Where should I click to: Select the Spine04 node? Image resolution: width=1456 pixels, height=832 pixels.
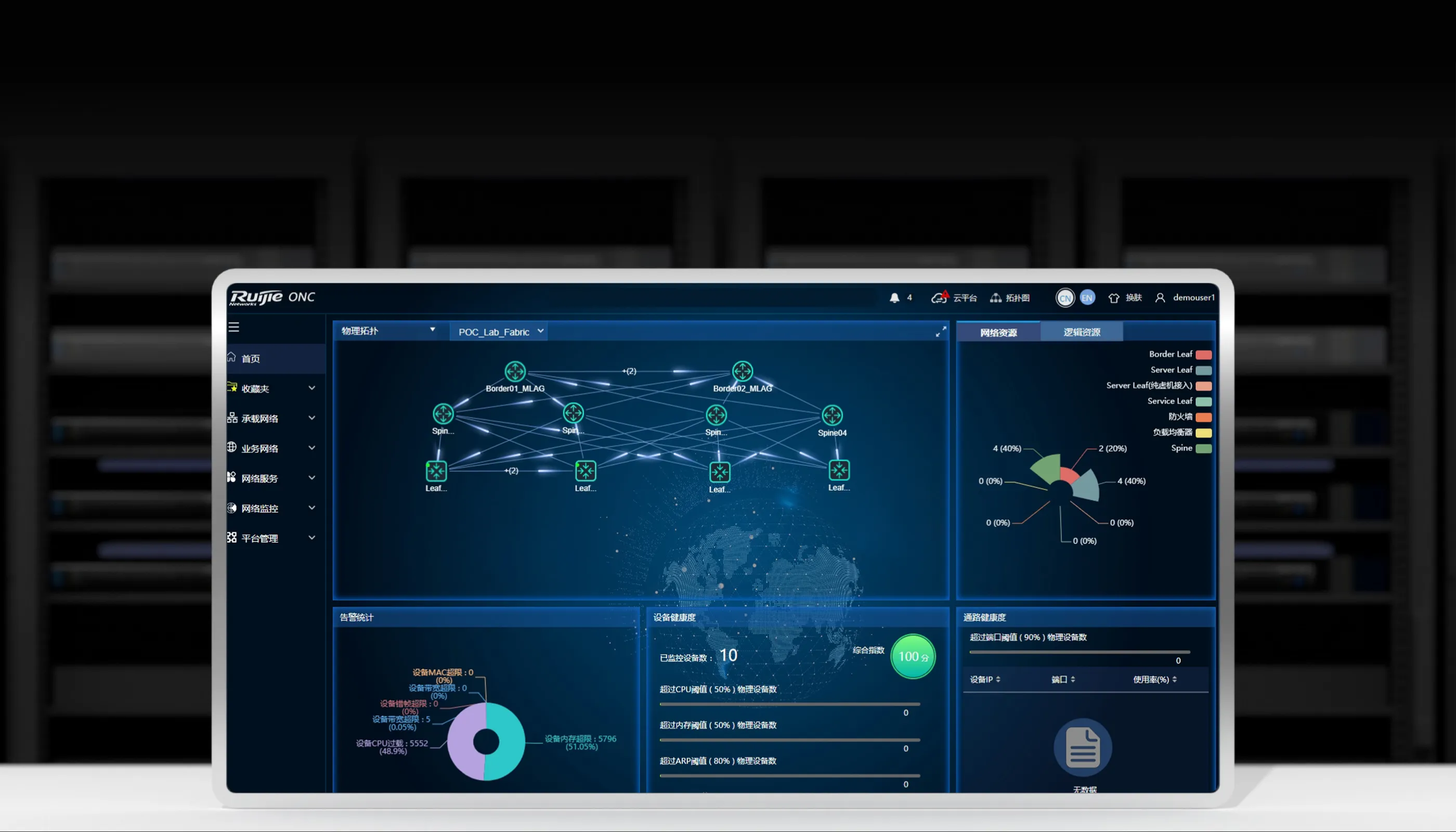coord(832,415)
